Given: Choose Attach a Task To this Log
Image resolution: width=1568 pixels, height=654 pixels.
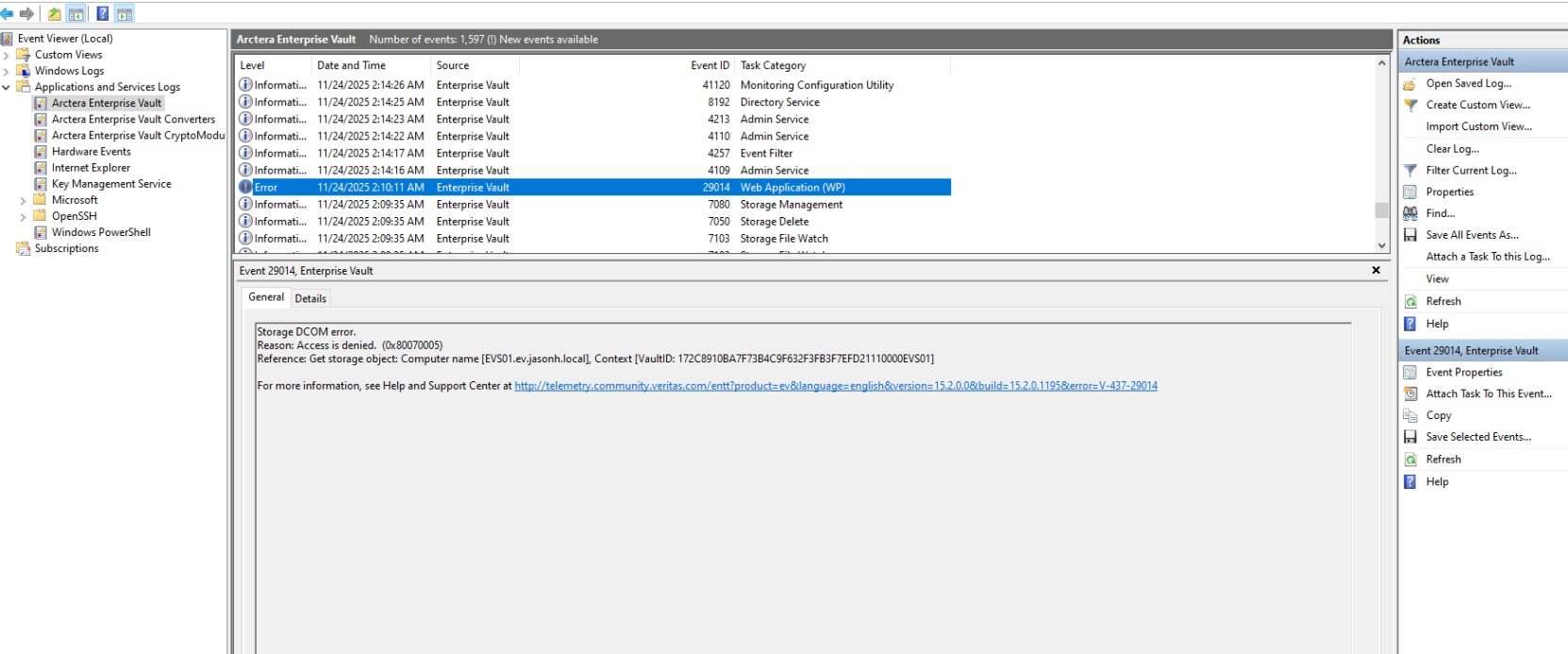Looking at the screenshot, I should (1488, 257).
